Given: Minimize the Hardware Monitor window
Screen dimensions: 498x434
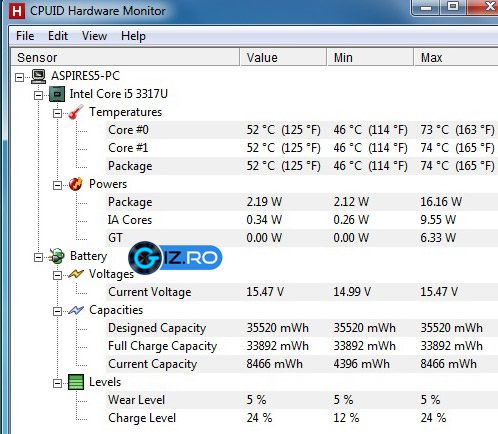Looking at the screenshot, I should click(426, 7).
